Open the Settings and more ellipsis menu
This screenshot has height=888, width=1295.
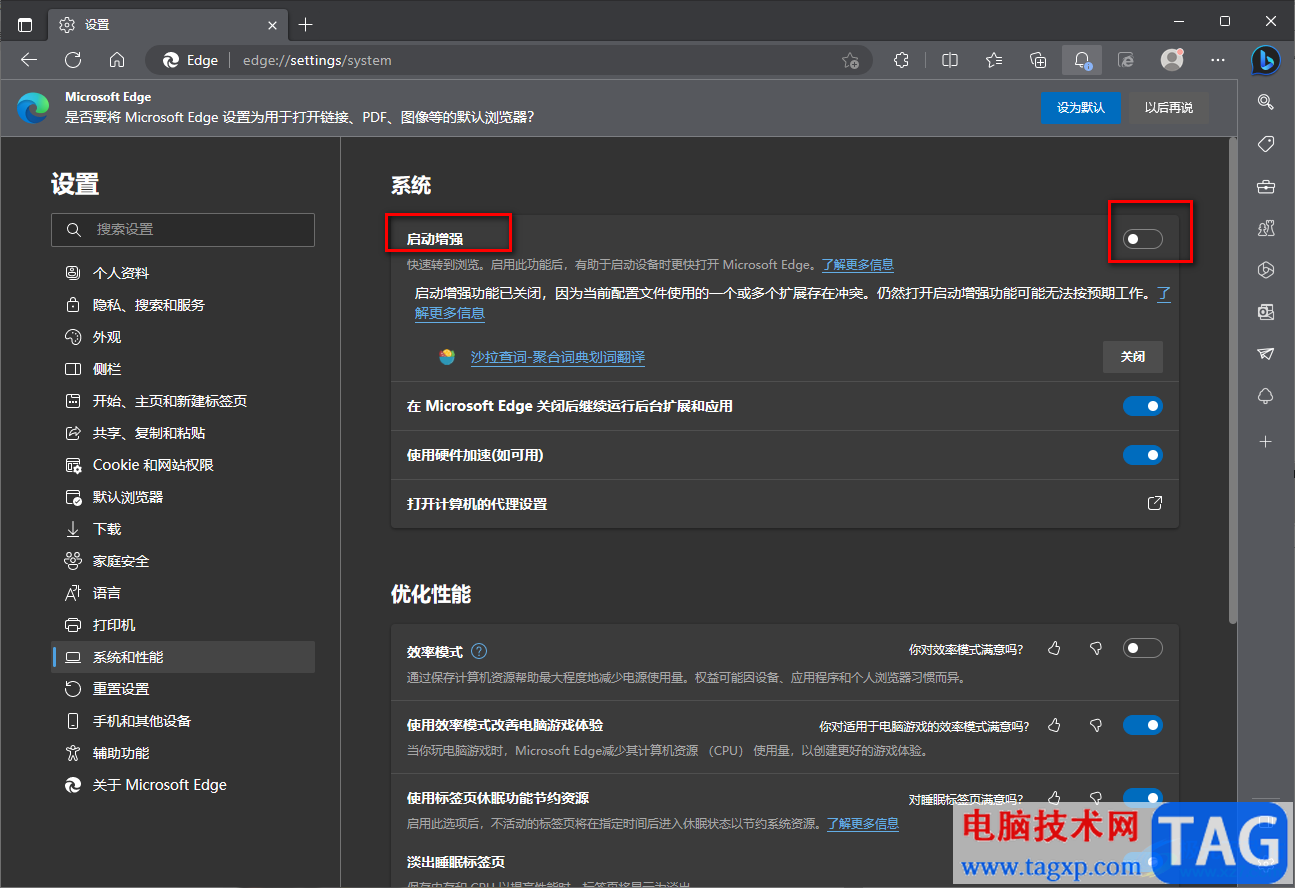click(1217, 60)
